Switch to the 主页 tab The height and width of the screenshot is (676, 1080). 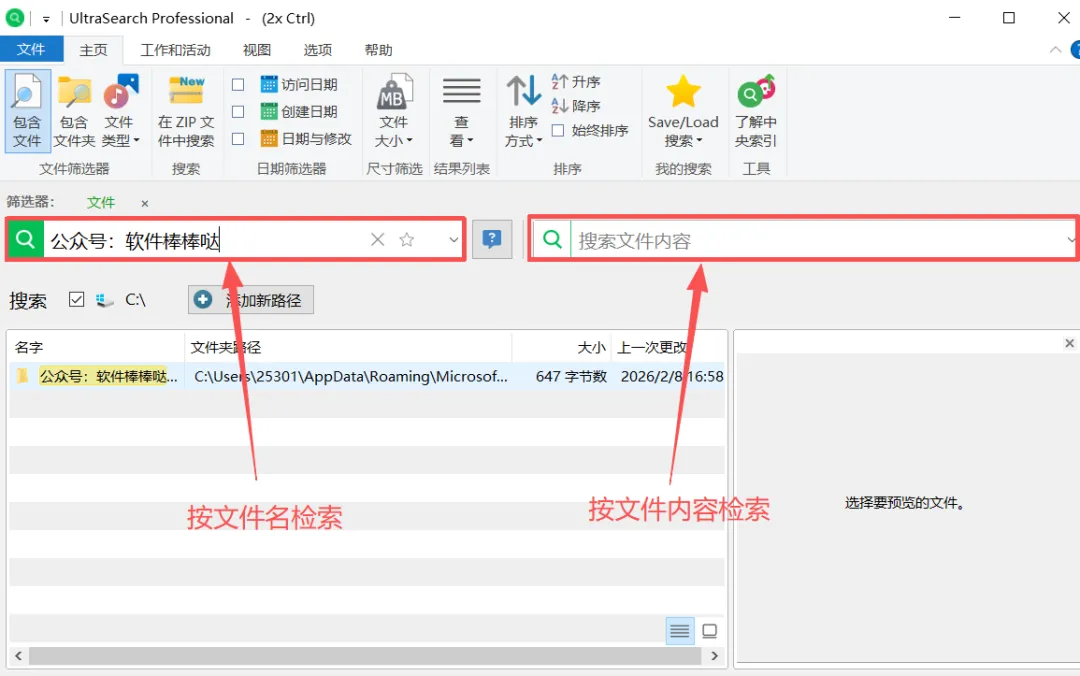click(94, 50)
